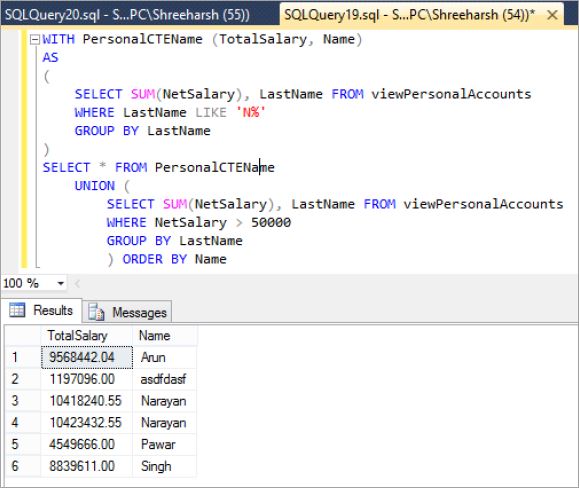Image resolution: width=579 pixels, height=488 pixels.
Task: Select the 10418240.55 Narayan salary cell
Action: pos(86,401)
